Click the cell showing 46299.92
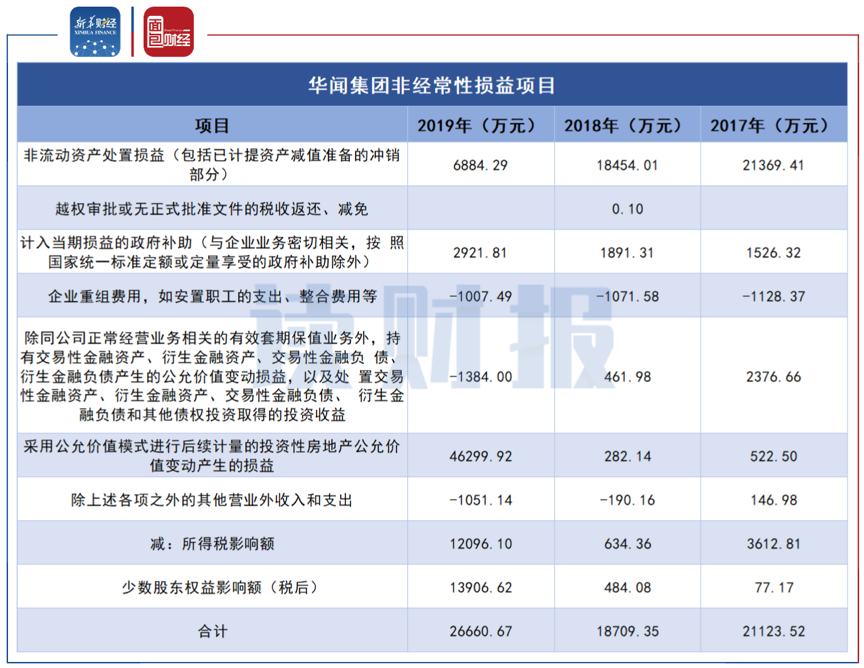This screenshot has width=864, height=668. click(x=479, y=456)
